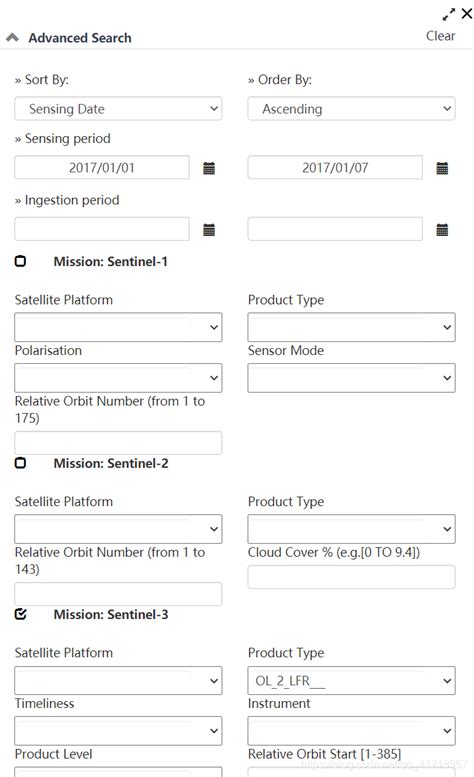Click the Advanced Search heading
Viewport: 474px width, 777px height.
coord(80,38)
